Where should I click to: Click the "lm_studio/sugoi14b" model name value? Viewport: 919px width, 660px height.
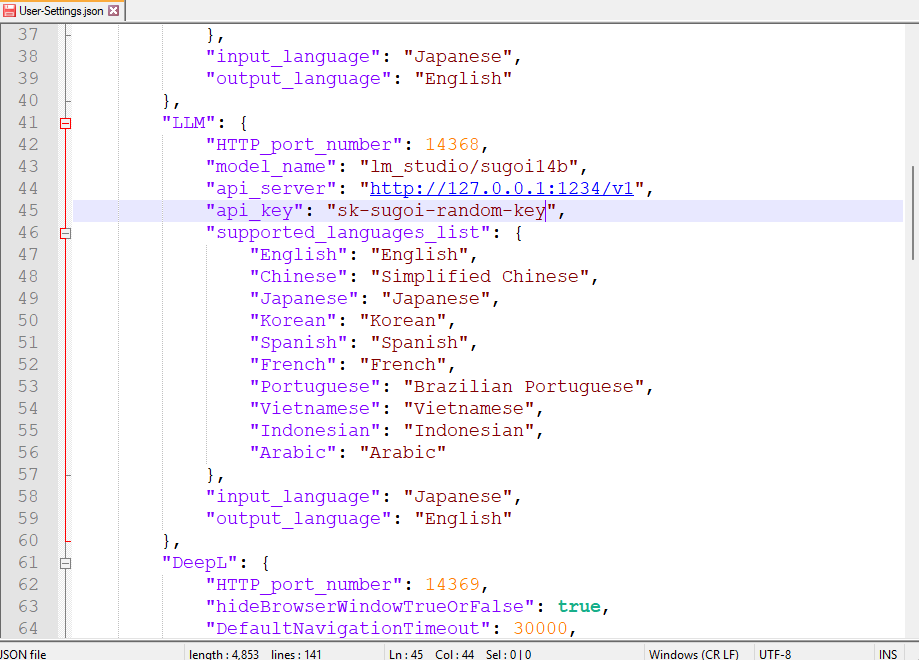coord(469,166)
